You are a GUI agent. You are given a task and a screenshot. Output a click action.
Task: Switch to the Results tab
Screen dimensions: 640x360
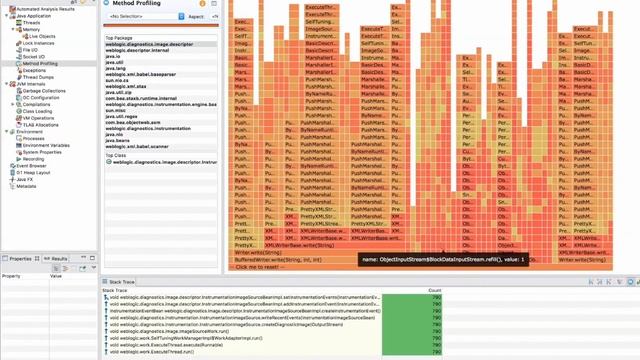[56, 258]
